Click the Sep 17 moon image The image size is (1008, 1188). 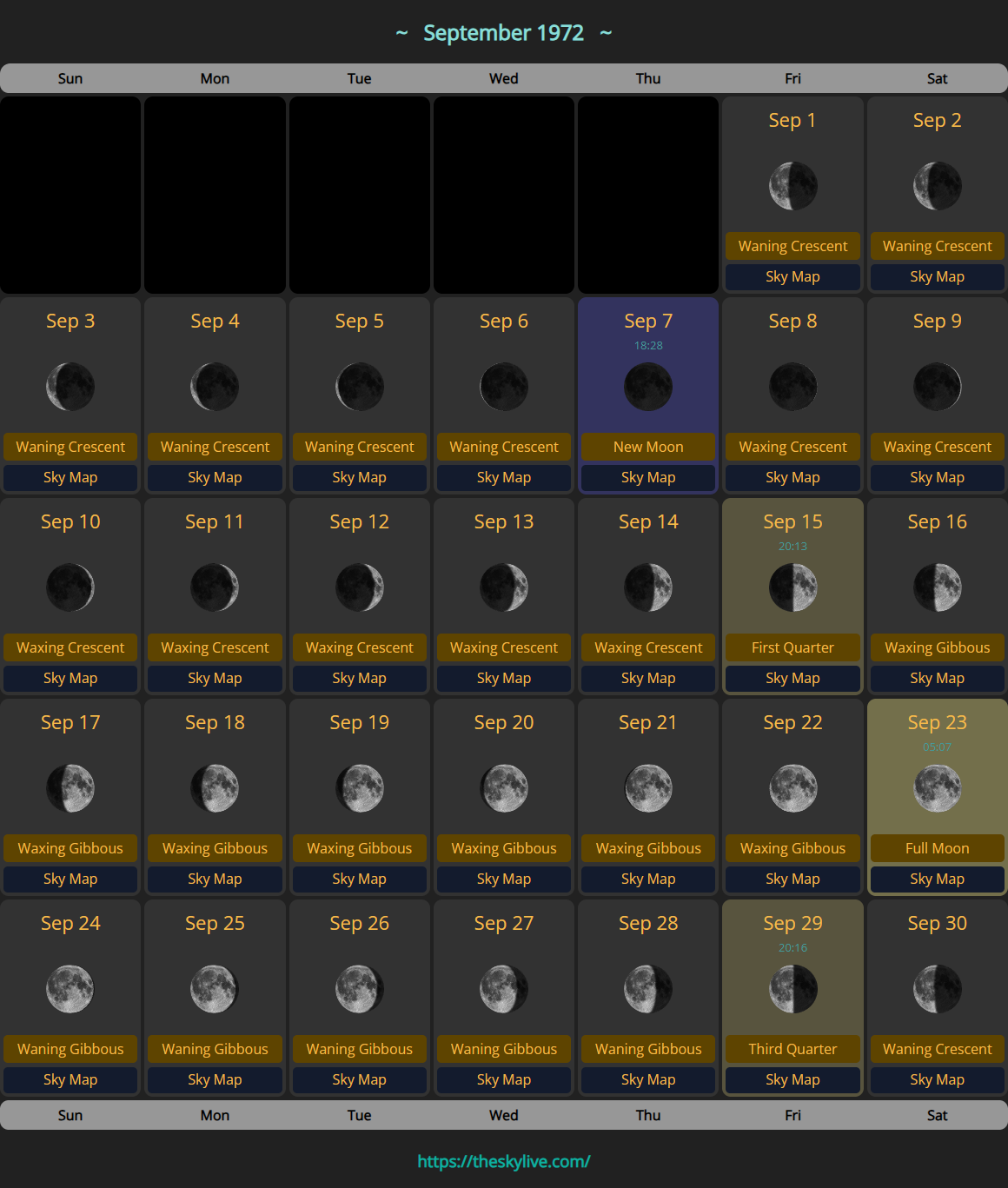click(70, 788)
